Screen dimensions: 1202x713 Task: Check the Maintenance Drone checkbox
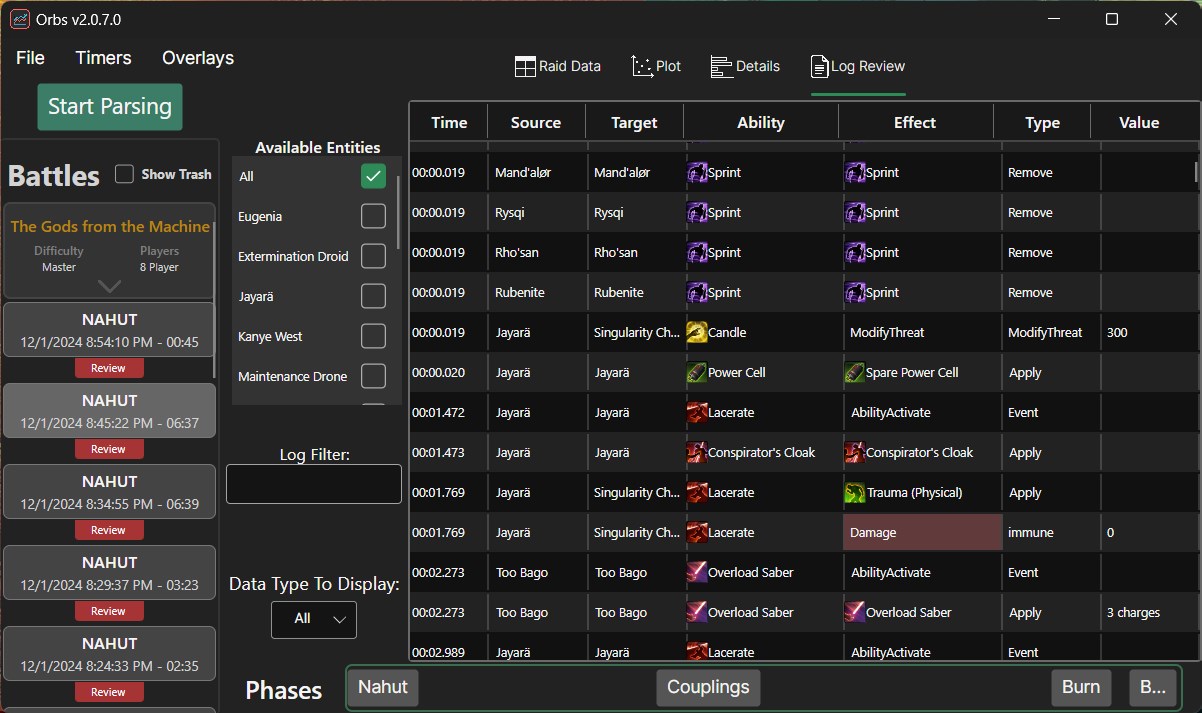[373, 376]
